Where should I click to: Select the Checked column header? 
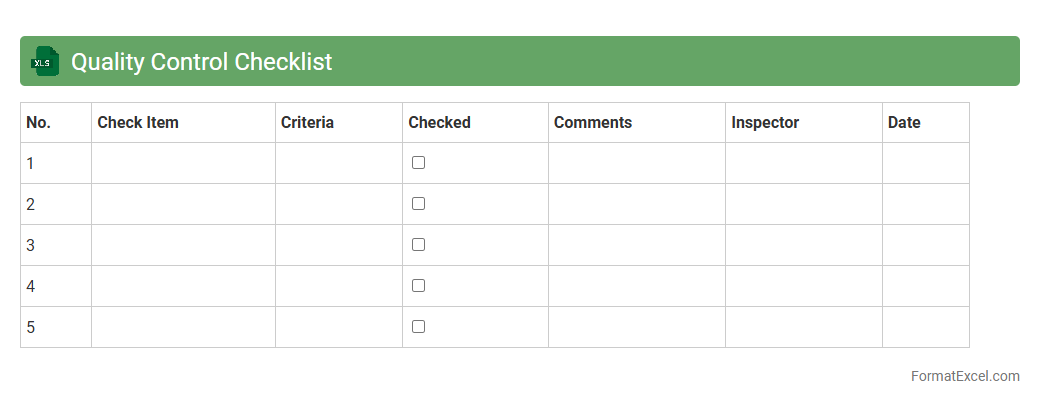point(439,123)
